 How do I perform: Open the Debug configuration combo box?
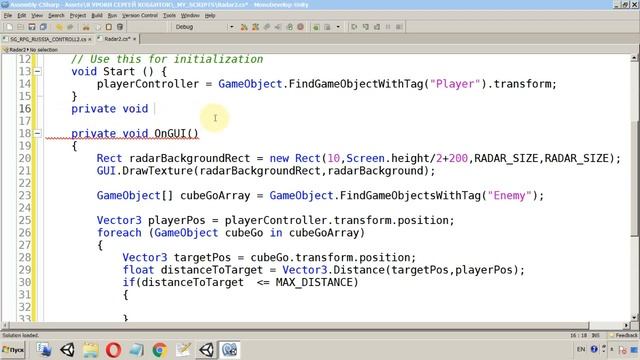[x=204, y=27]
